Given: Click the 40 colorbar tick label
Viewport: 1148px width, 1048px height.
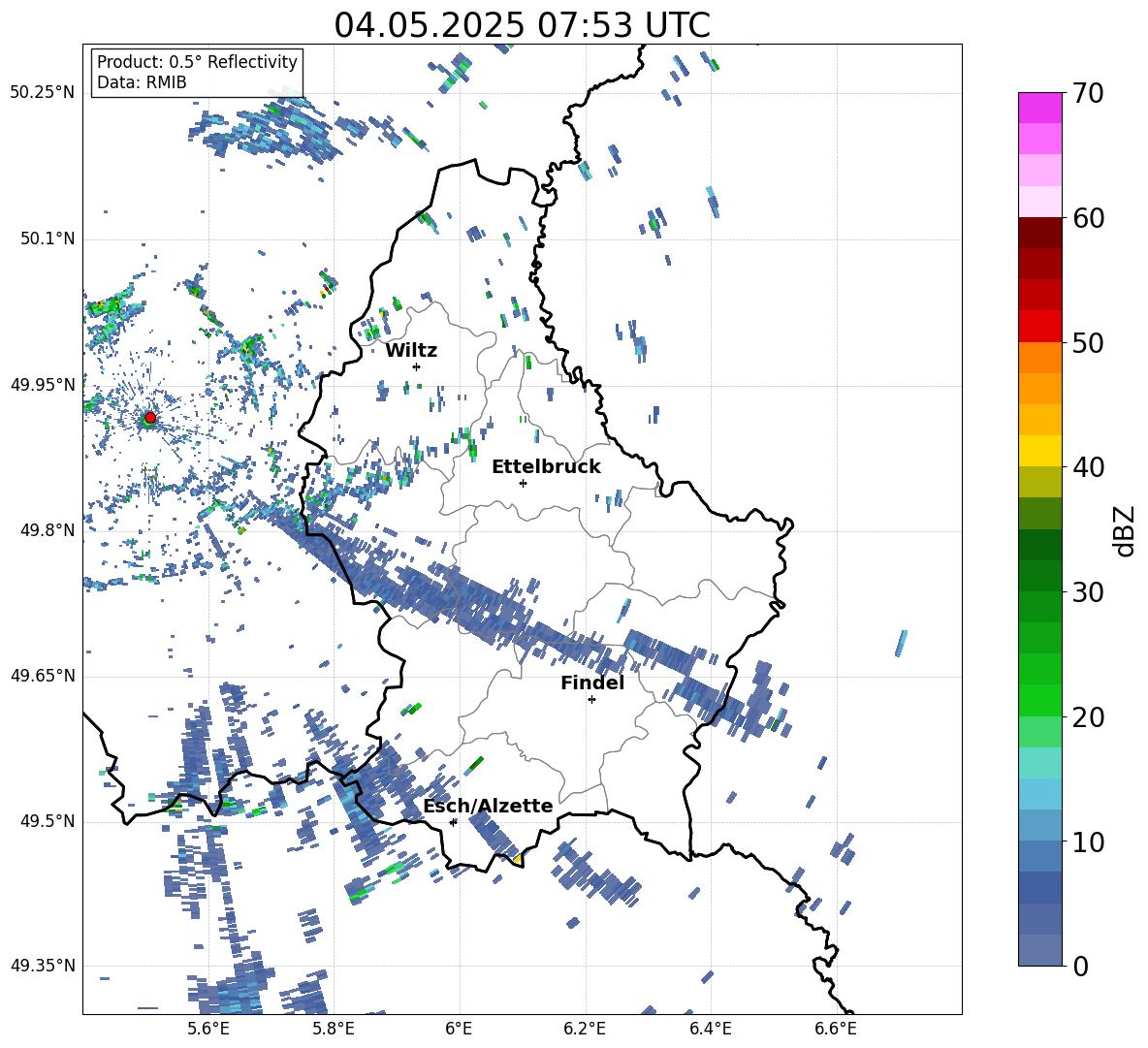Looking at the screenshot, I should click(1088, 467).
